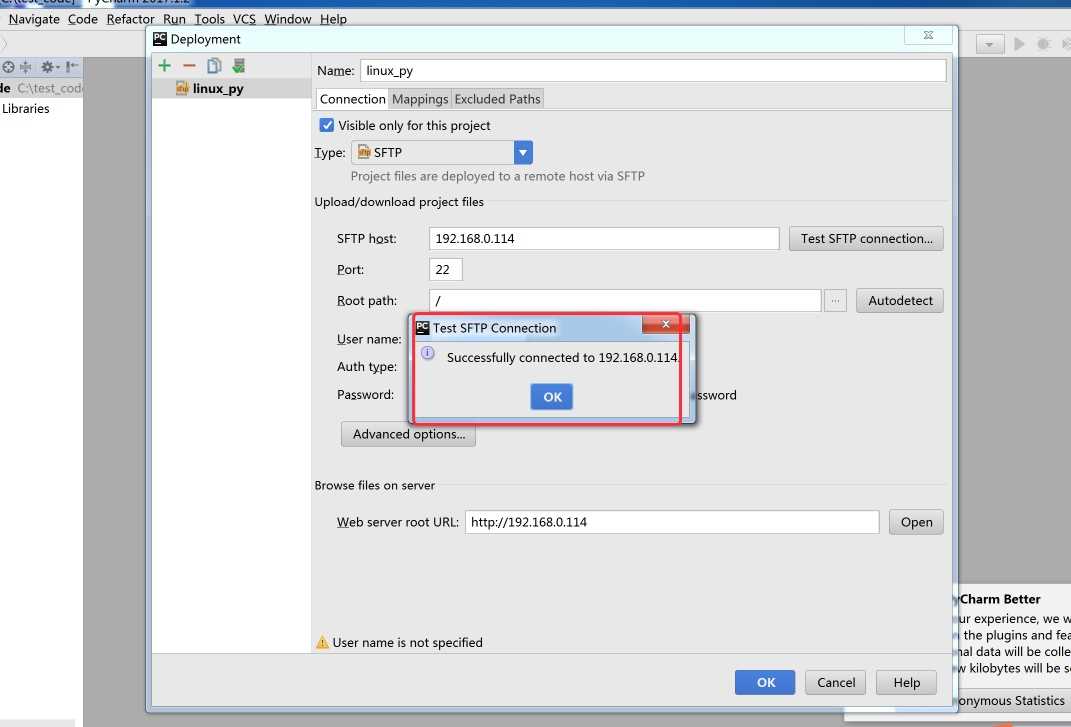Open the Window menu
The height and width of the screenshot is (727, 1071).
point(288,19)
